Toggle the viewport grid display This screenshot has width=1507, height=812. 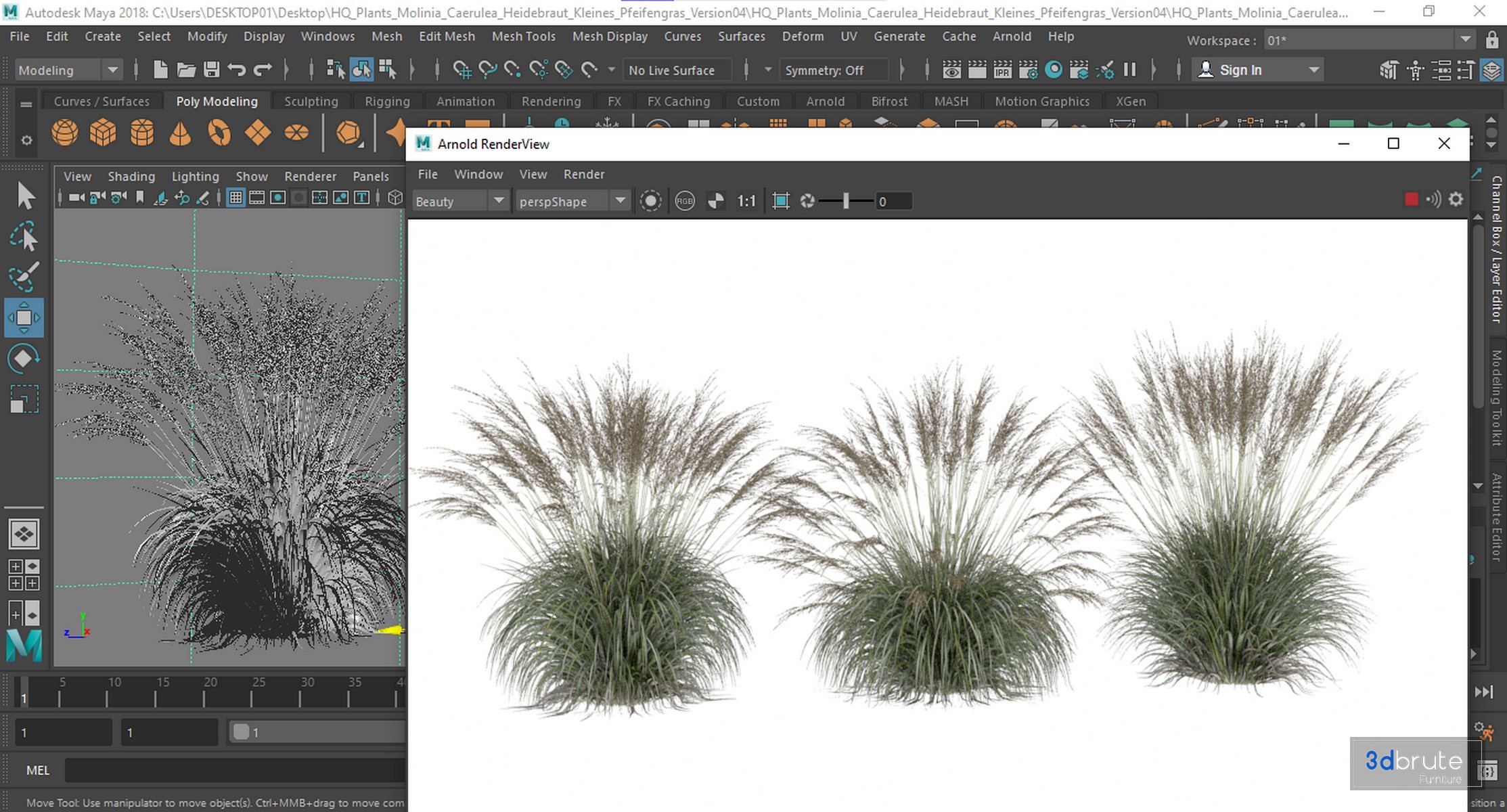[235, 198]
